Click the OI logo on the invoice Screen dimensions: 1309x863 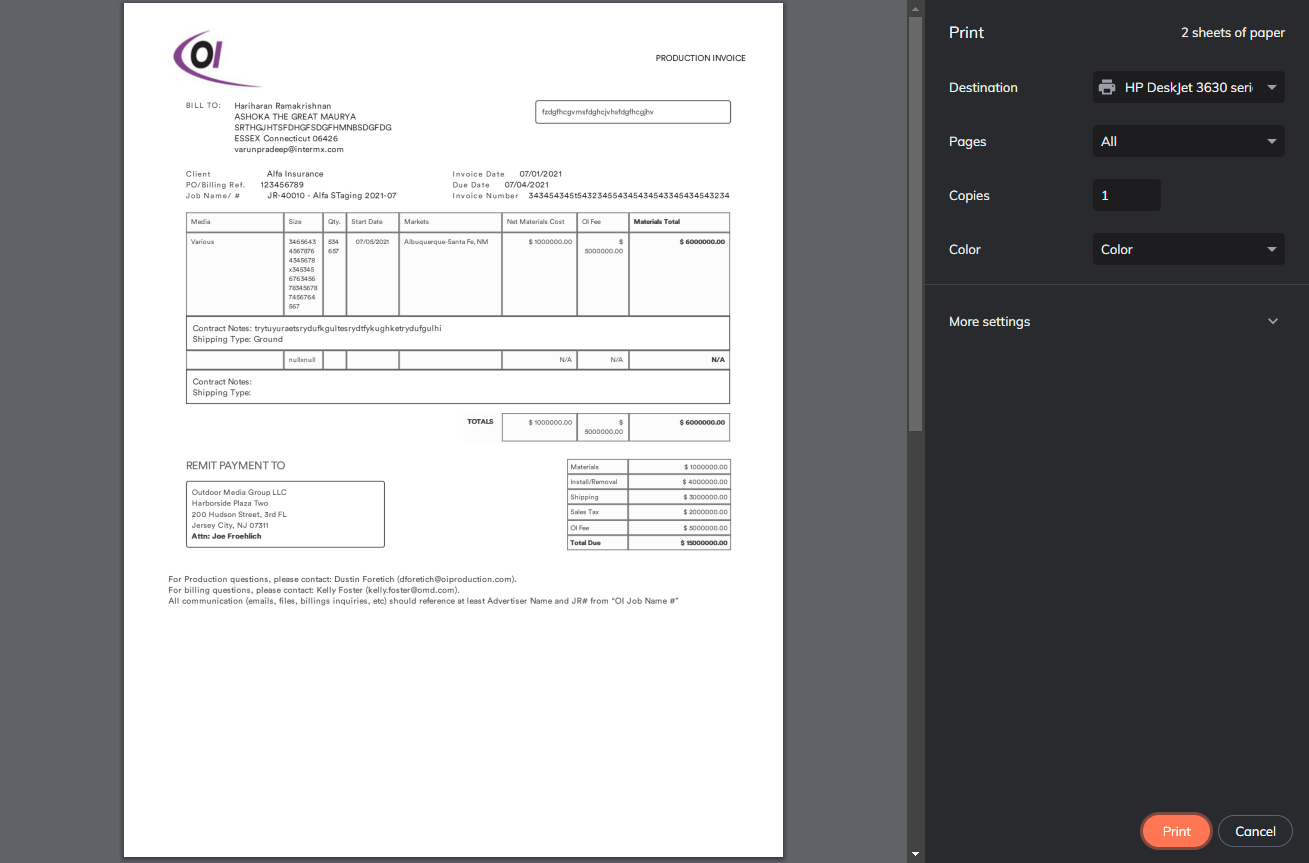click(216, 58)
